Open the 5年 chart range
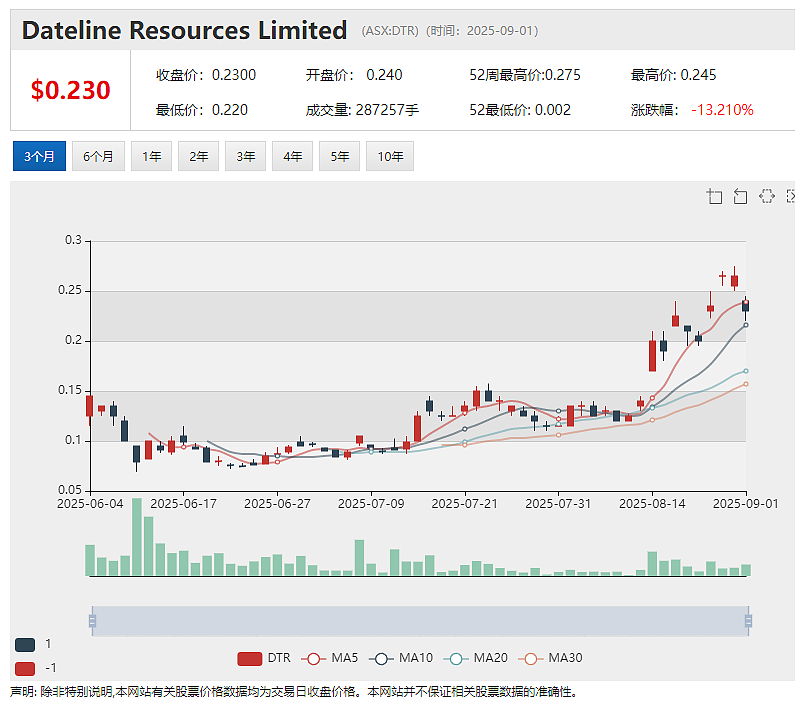Viewport: 803px width, 712px height. (x=340, y=156)
